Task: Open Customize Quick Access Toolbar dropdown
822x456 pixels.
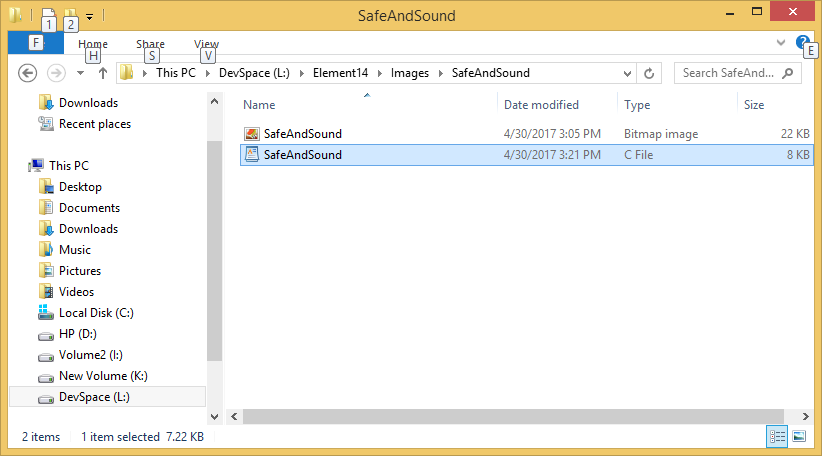Action: (89, 16)
